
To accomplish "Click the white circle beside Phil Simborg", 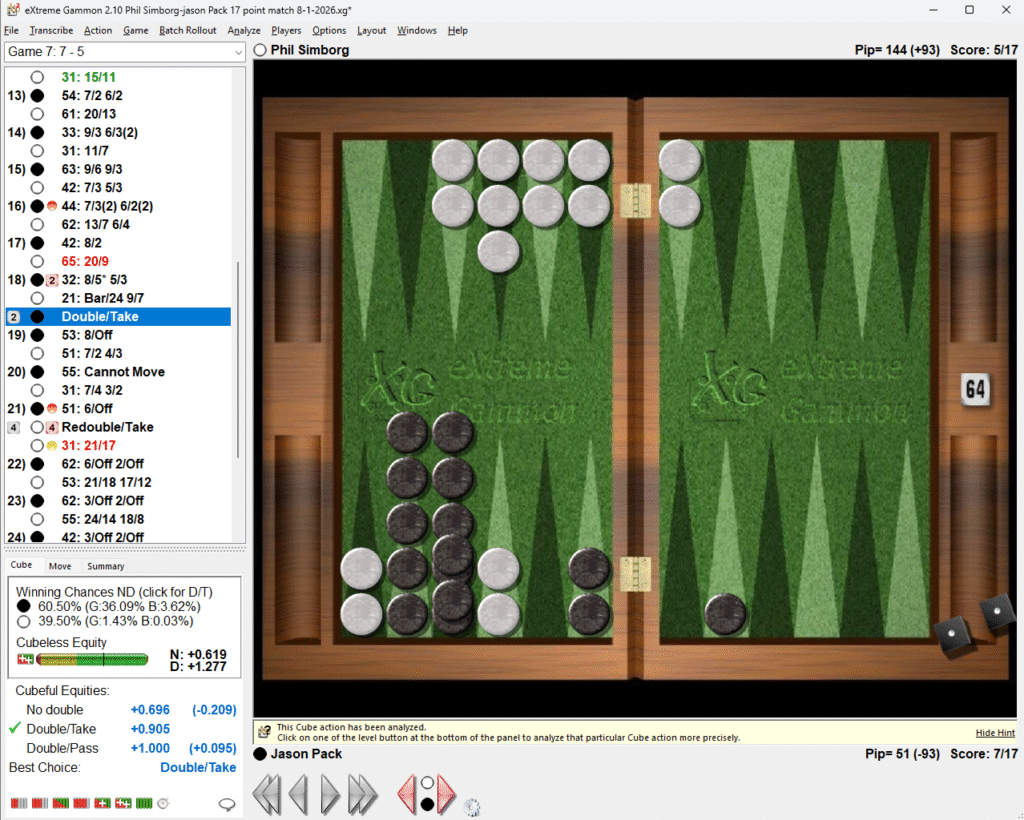I will [x=260, y=50].
